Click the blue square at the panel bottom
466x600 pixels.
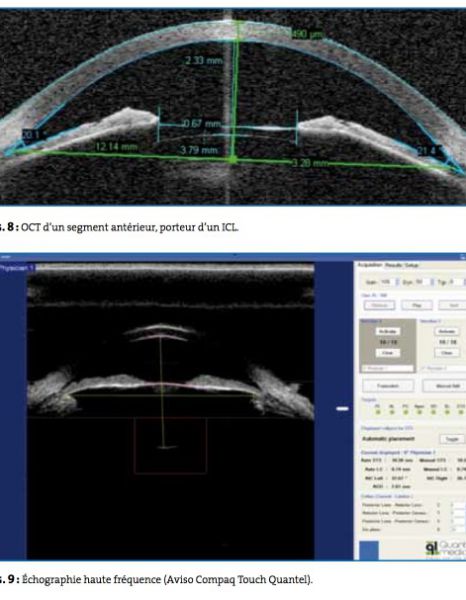click(x=369, y=550)
